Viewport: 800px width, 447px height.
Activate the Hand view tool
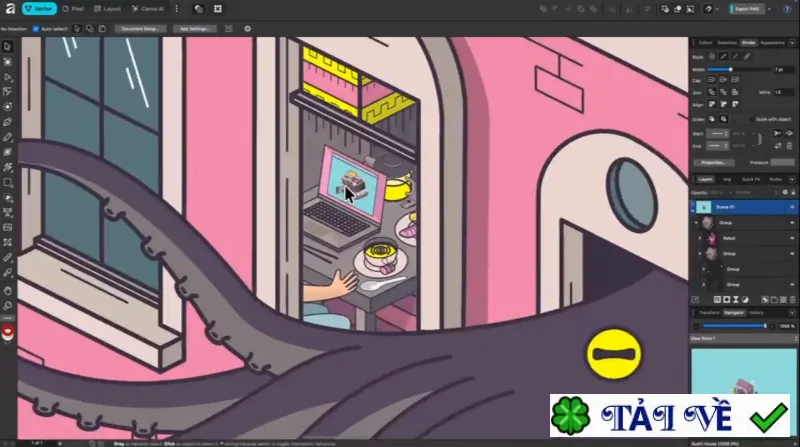click(8, 290)
